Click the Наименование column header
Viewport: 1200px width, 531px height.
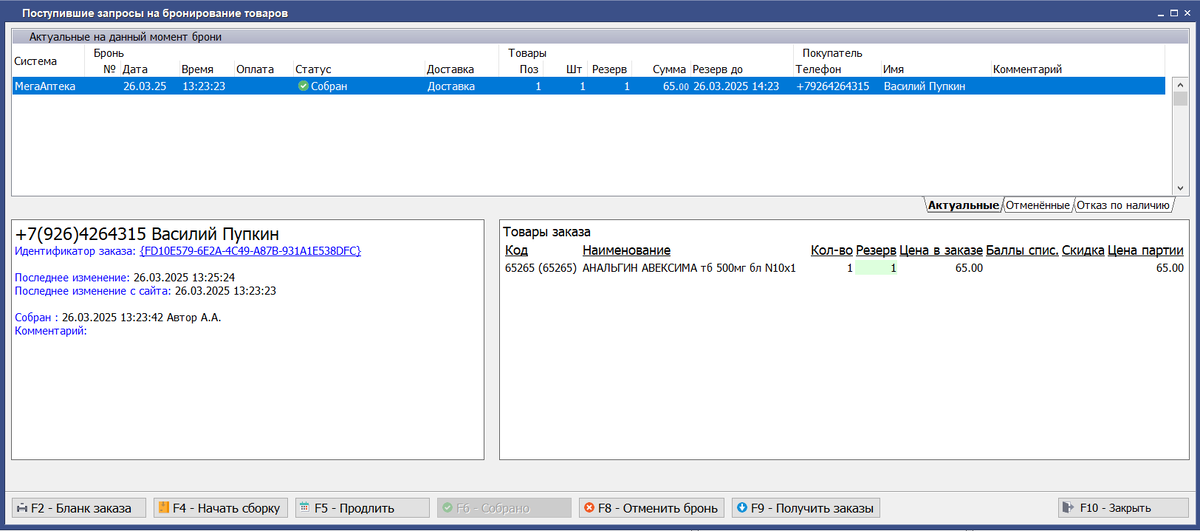pos(626,250)
